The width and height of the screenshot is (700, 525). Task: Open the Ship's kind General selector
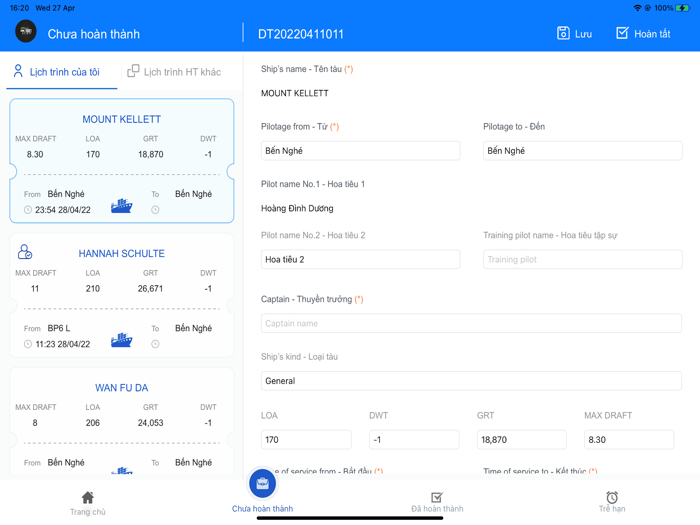pyautogui.click(x=471, y=381)
